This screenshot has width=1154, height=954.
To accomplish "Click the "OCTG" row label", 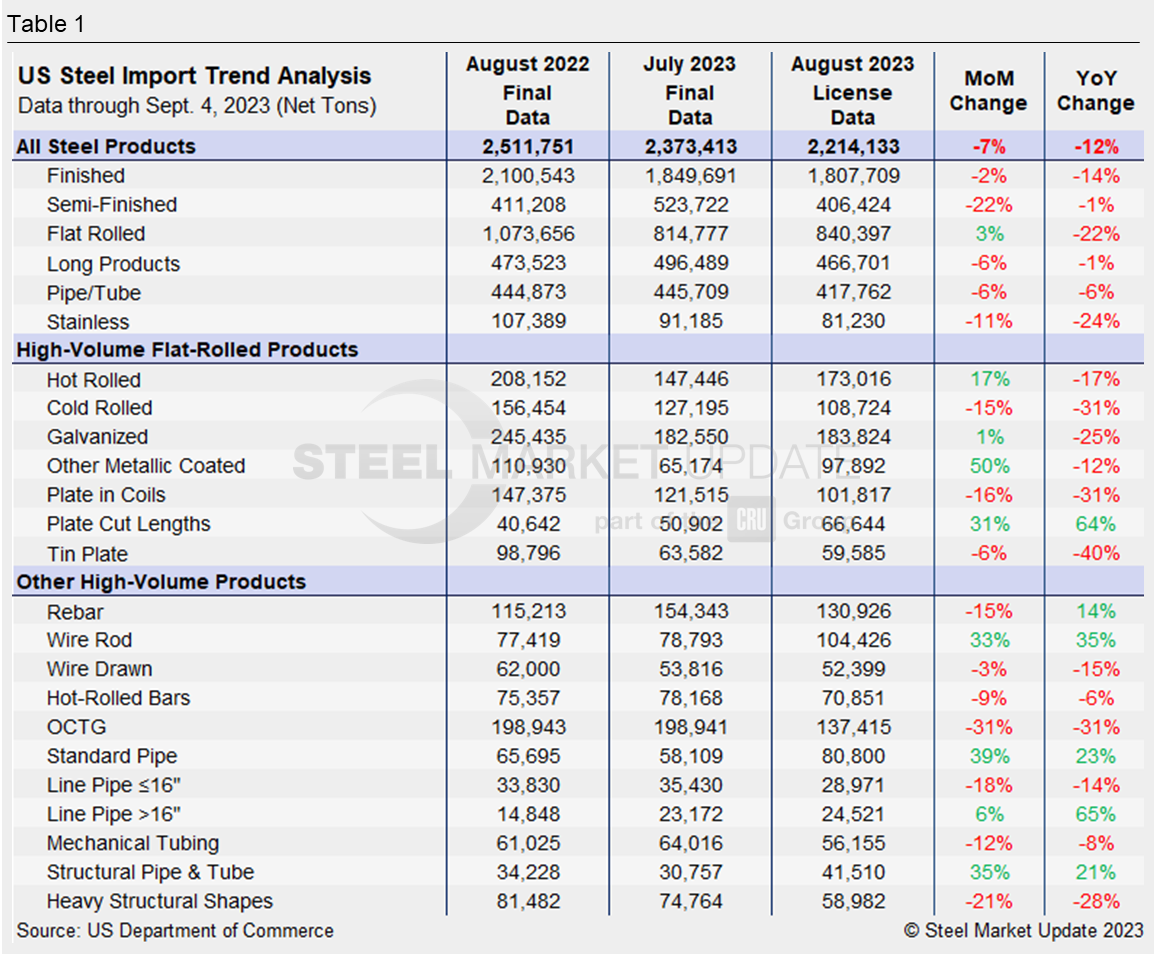I will [76, 727].
